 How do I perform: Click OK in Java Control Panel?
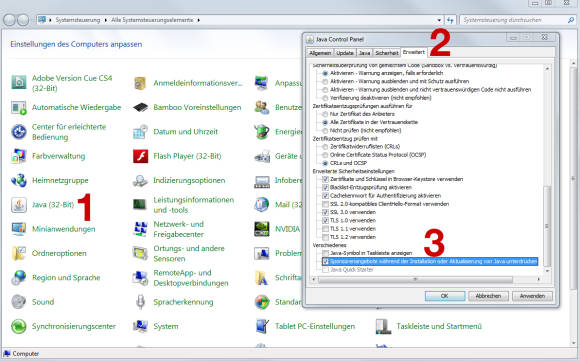tap(445, 296)
